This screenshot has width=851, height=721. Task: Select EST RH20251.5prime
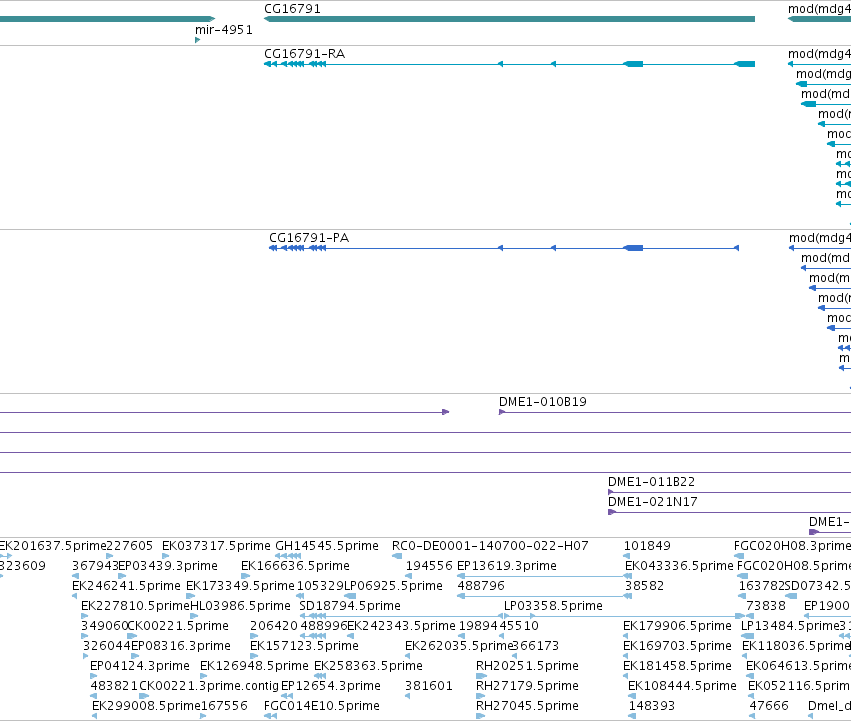click(527, 666)
